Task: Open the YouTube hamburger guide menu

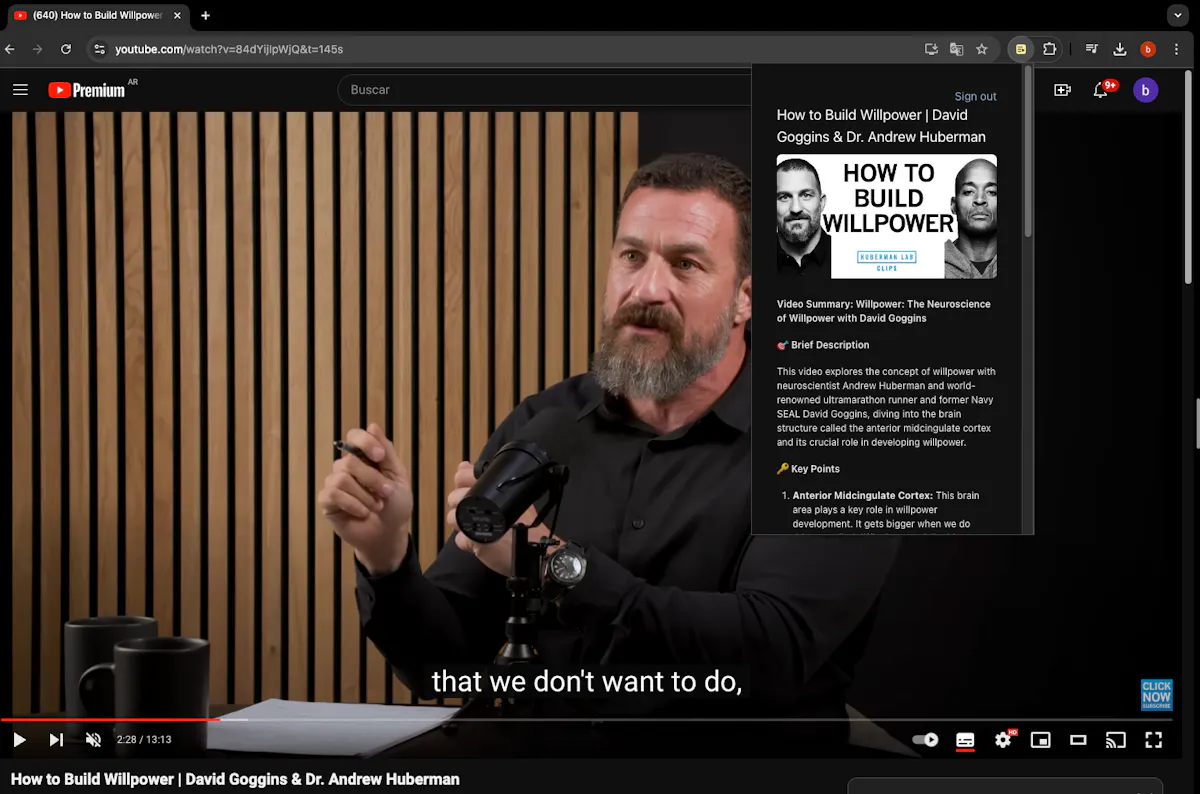Action: coord(20,90)
